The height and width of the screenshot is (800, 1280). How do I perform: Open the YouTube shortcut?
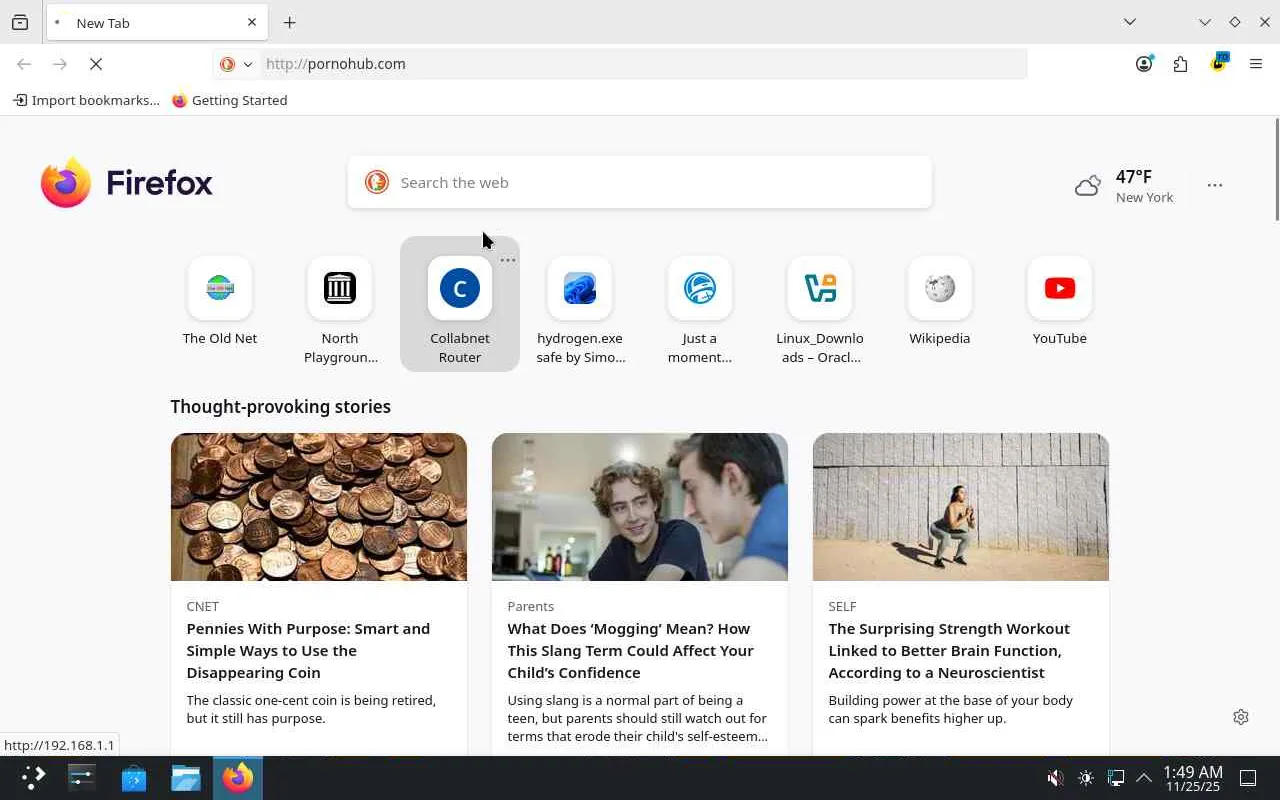[x=1060, y=302]
